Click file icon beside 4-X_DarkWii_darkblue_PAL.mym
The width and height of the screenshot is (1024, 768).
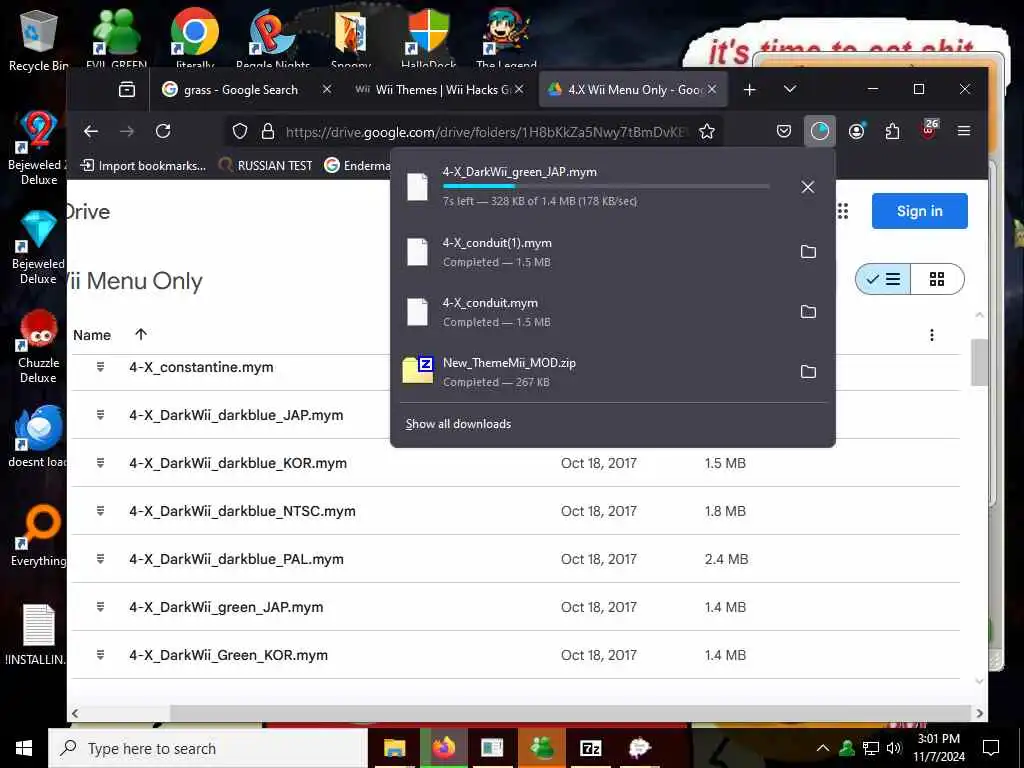pyautogui.click(x=101, y=559)
